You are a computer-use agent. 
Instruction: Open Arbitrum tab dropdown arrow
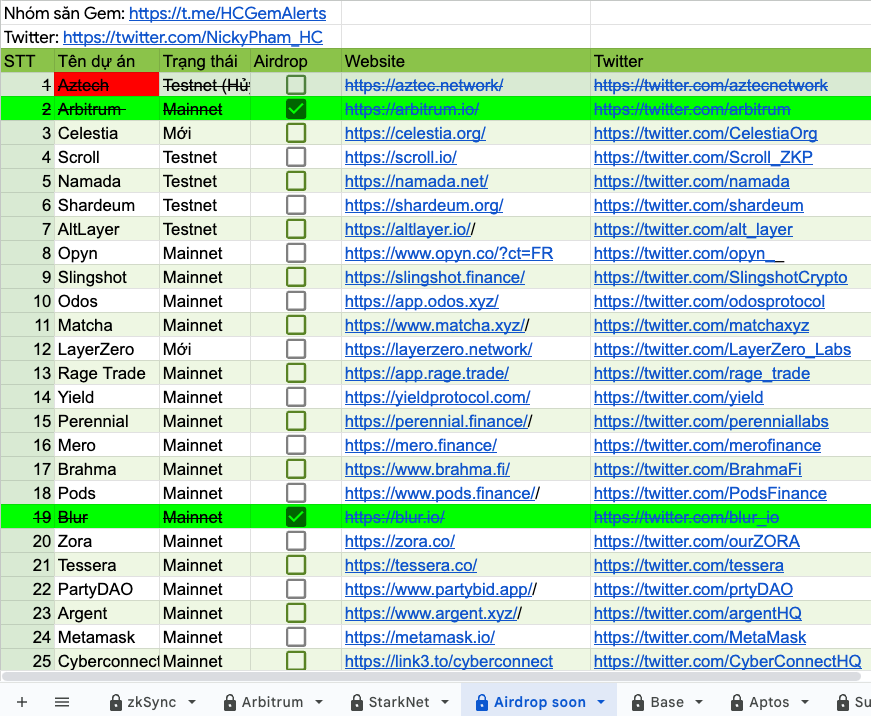(x=319, y=702)
